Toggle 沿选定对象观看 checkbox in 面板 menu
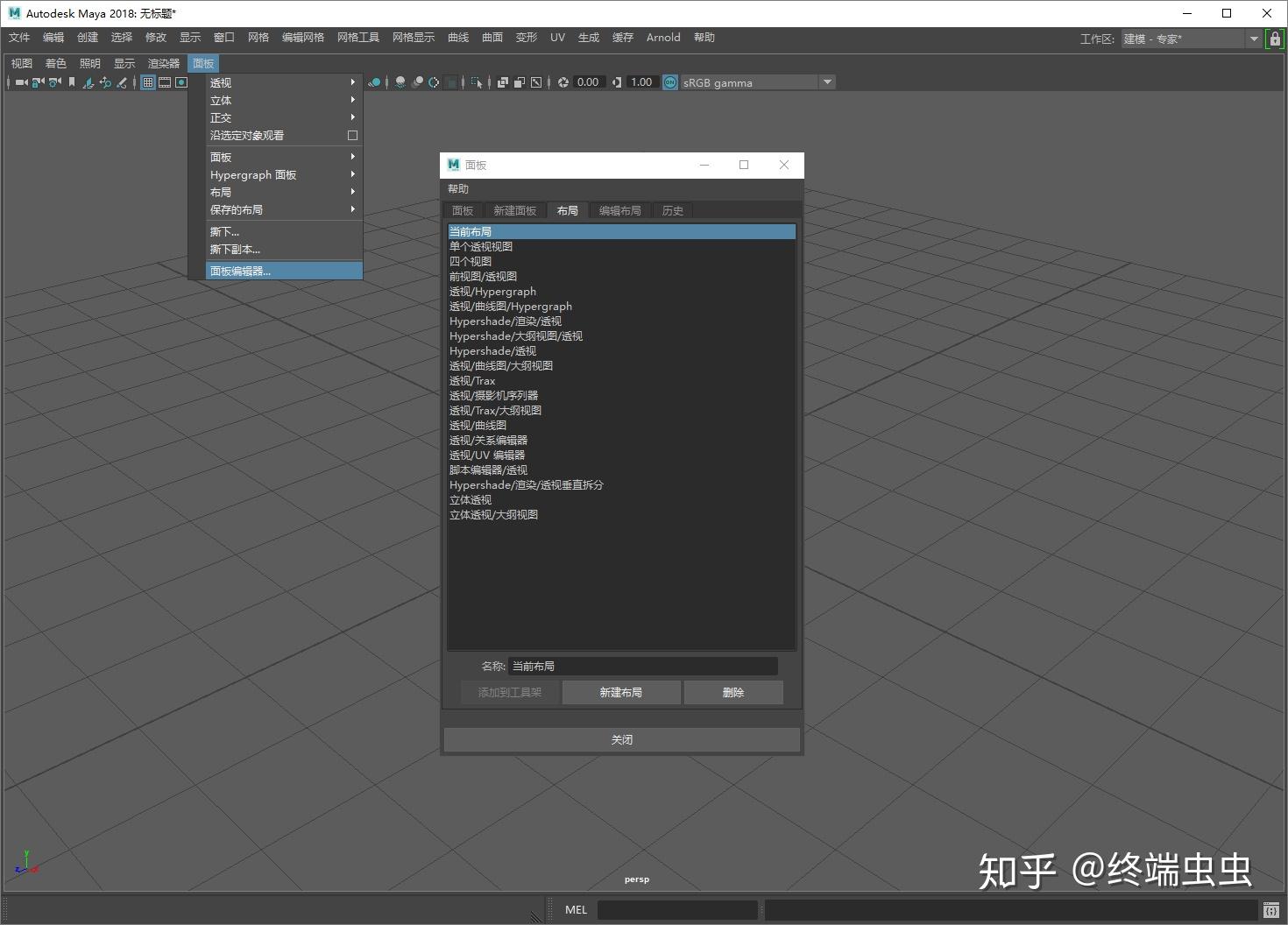 click(351, 135)
